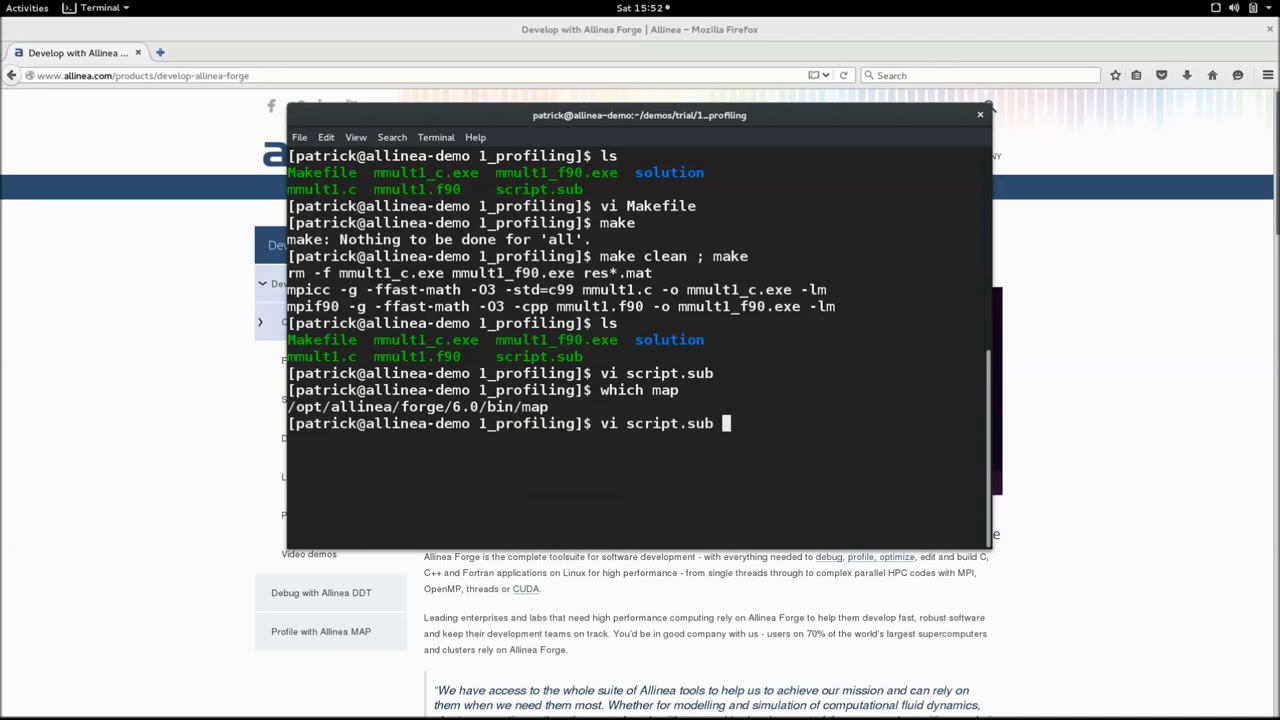1280x720 pixels.
Task: Click the battery icon in top bar
Action: 1253,8
